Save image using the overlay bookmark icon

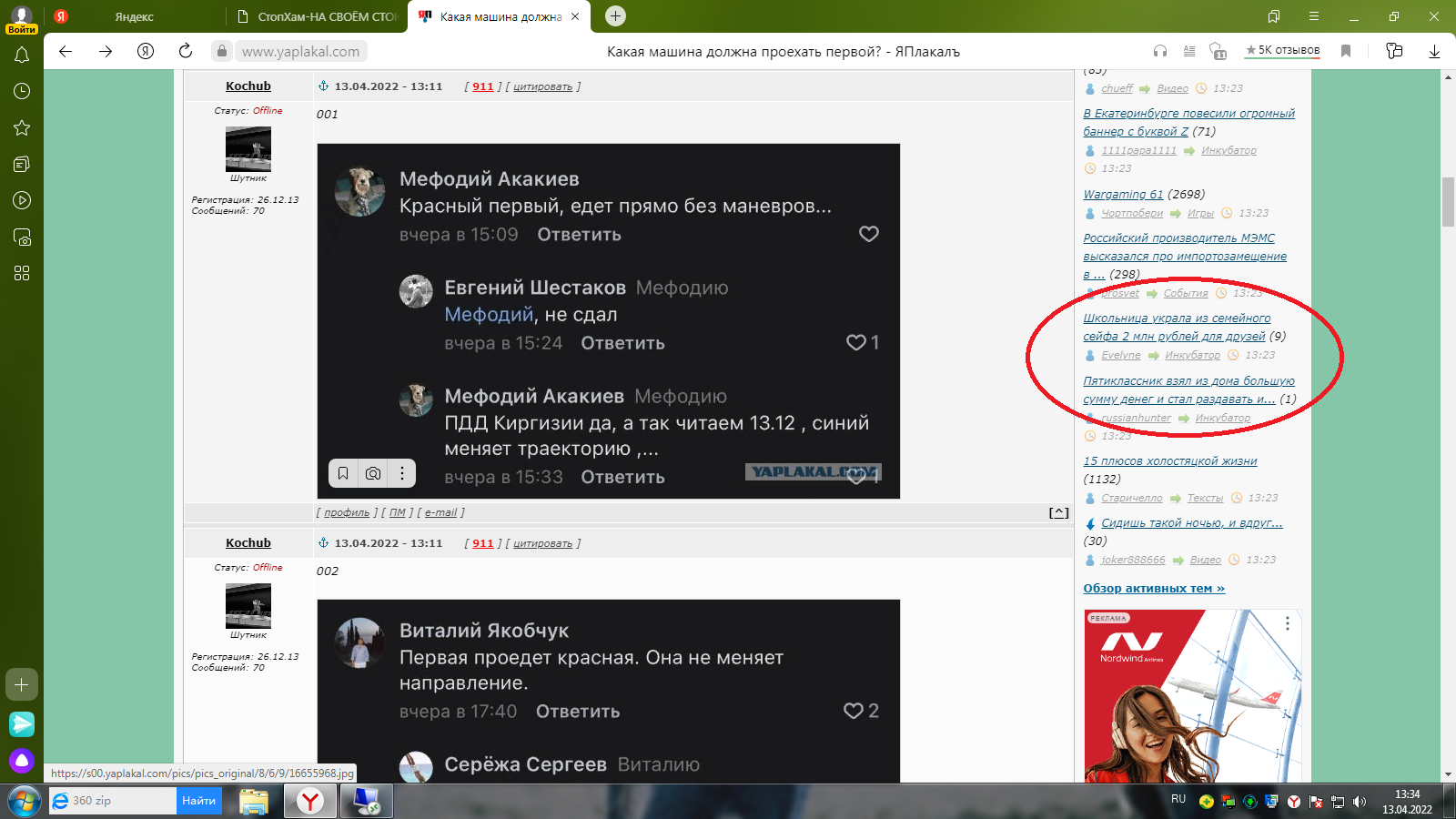click(343, 473)
